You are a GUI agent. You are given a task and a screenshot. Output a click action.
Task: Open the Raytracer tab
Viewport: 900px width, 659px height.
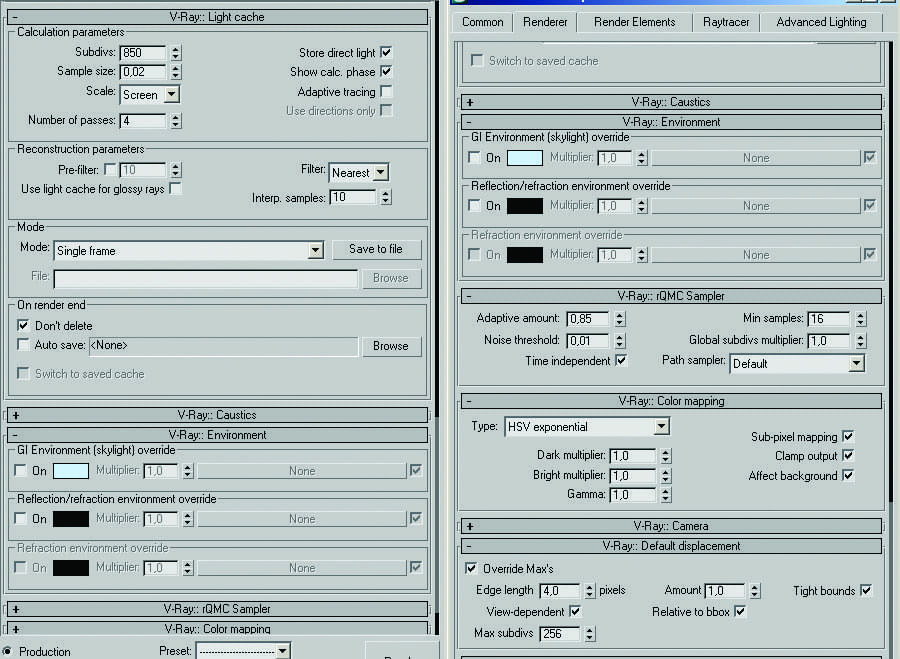click(726, 22)
